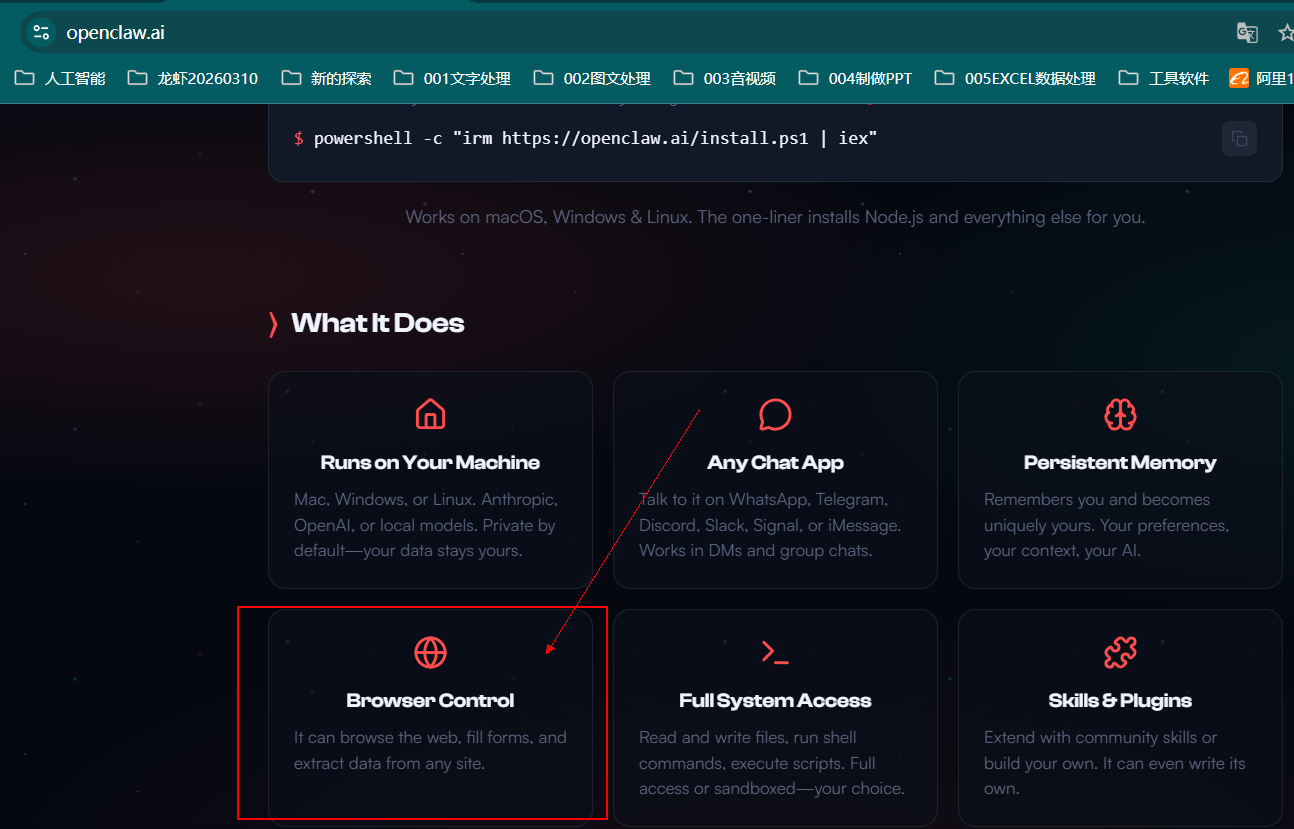Select the Skills & Plugins card title

(x=1120, y=700)
